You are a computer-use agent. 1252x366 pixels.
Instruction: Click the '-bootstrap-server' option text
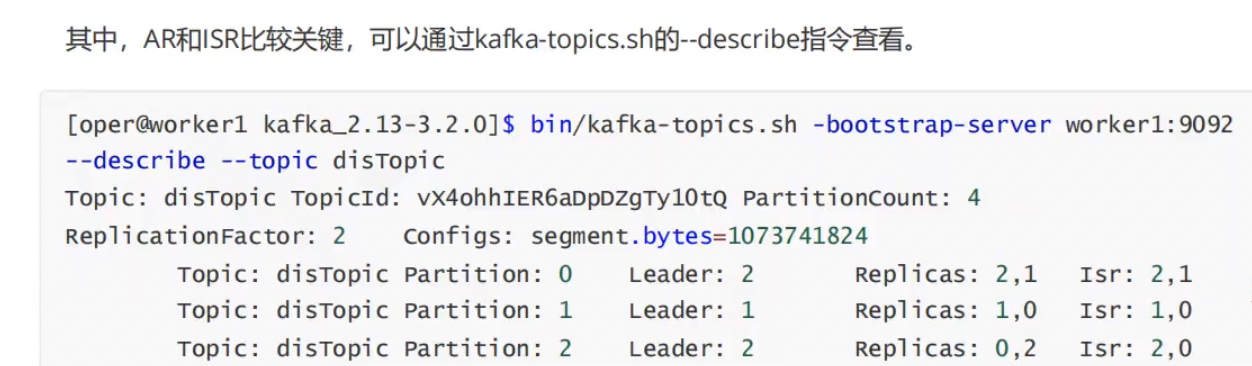931,125
